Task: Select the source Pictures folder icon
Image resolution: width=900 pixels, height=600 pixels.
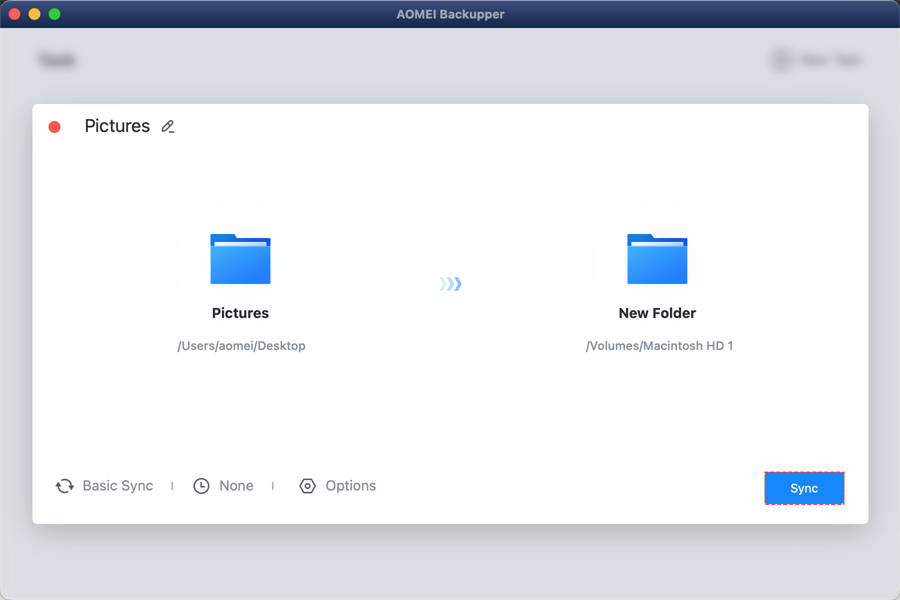Action: [240, 260]
